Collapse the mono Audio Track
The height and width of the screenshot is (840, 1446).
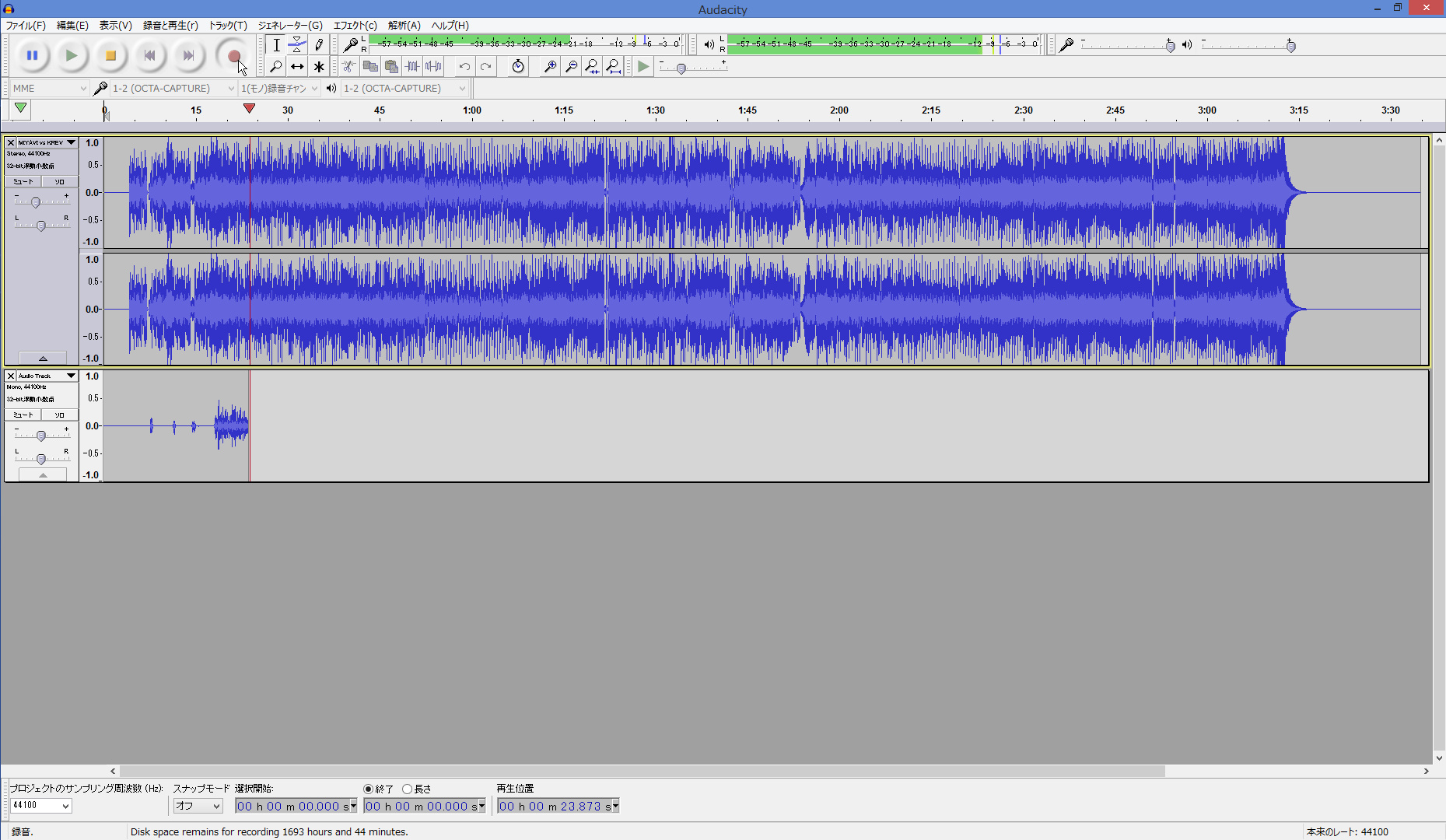(43, 474)
